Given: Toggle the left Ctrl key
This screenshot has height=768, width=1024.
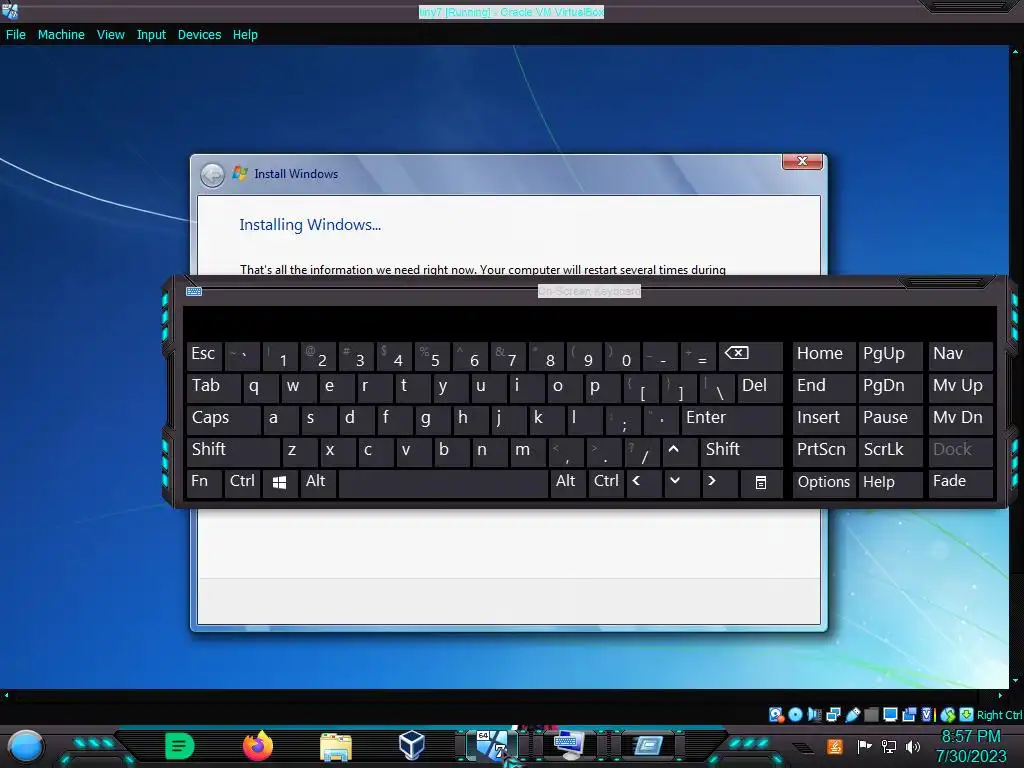Looking at the screenshot, I should pos(242,483).
